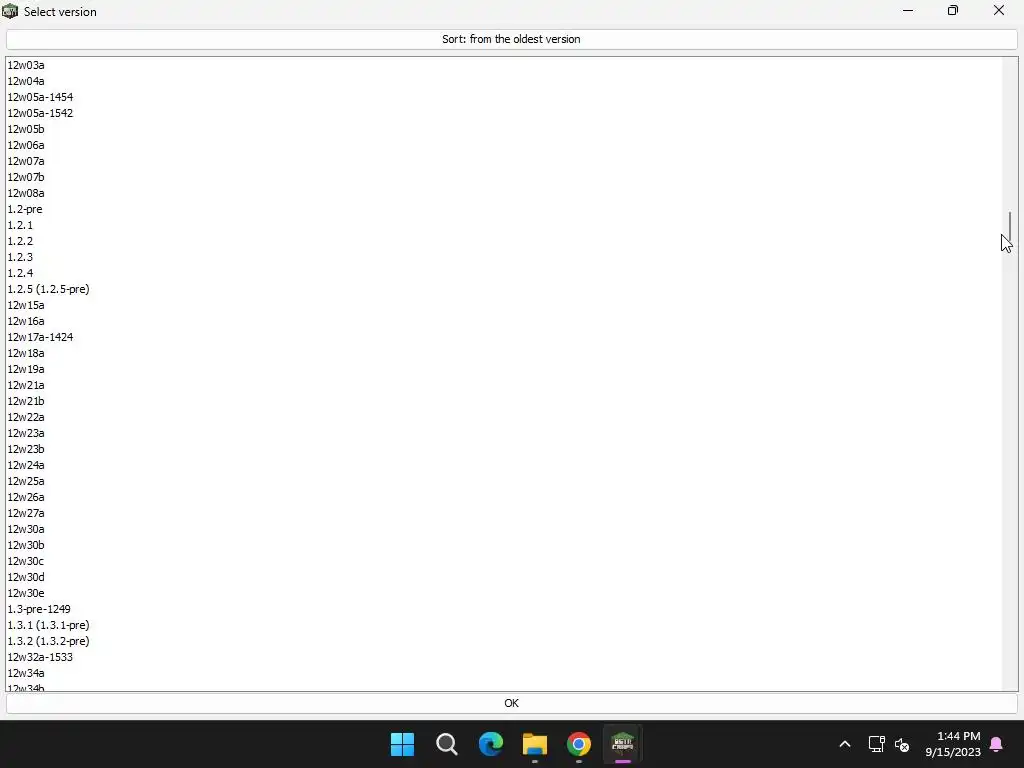The width and height of the screenshot is (1024, 768).
Task: Open File Explorer from taskbar
Action: (x=535, y=744)
